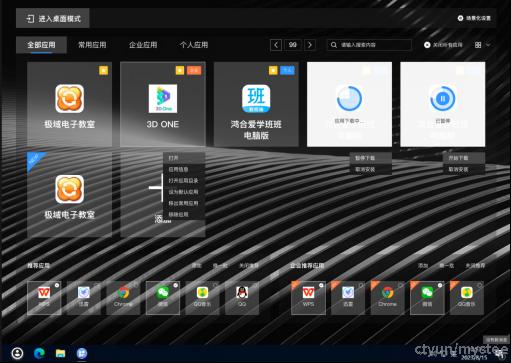Toggle WPS selection circle in 推荐应用

tap(57, 285)
